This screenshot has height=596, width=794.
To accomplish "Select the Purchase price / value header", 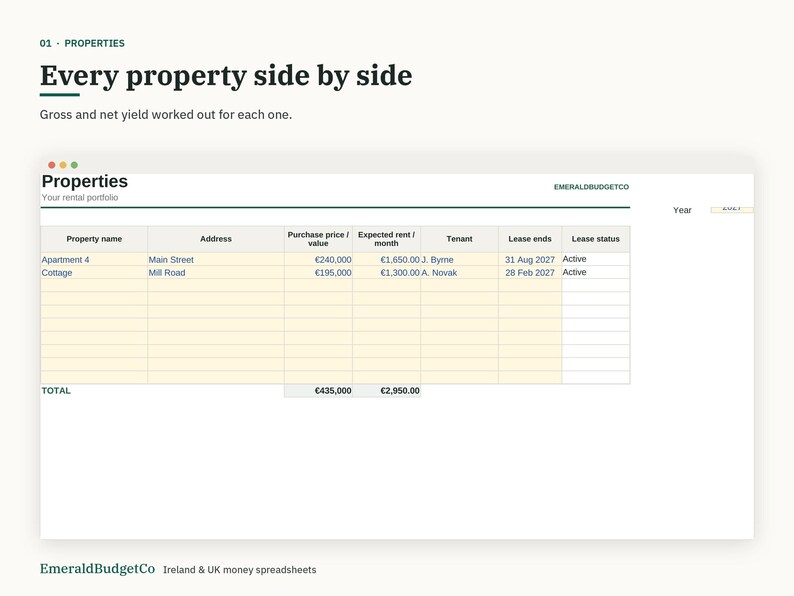I will [318, 239].
